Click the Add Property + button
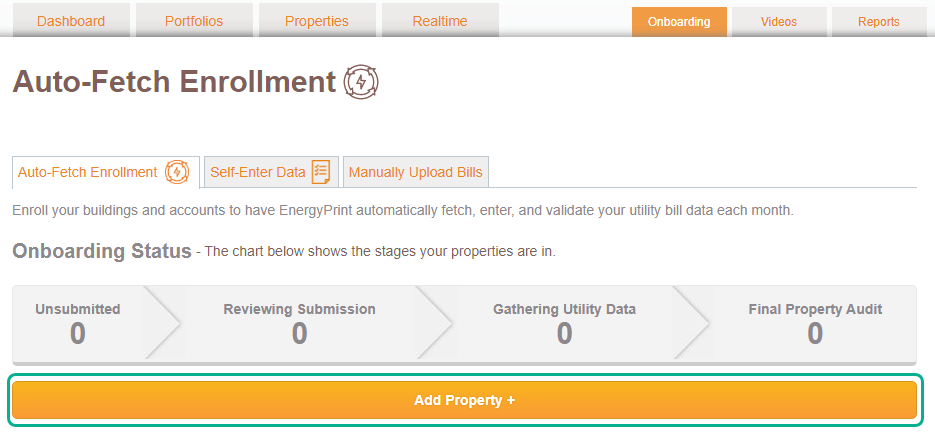This screenshot has height=446, width=935. click(x=465, y=400)
